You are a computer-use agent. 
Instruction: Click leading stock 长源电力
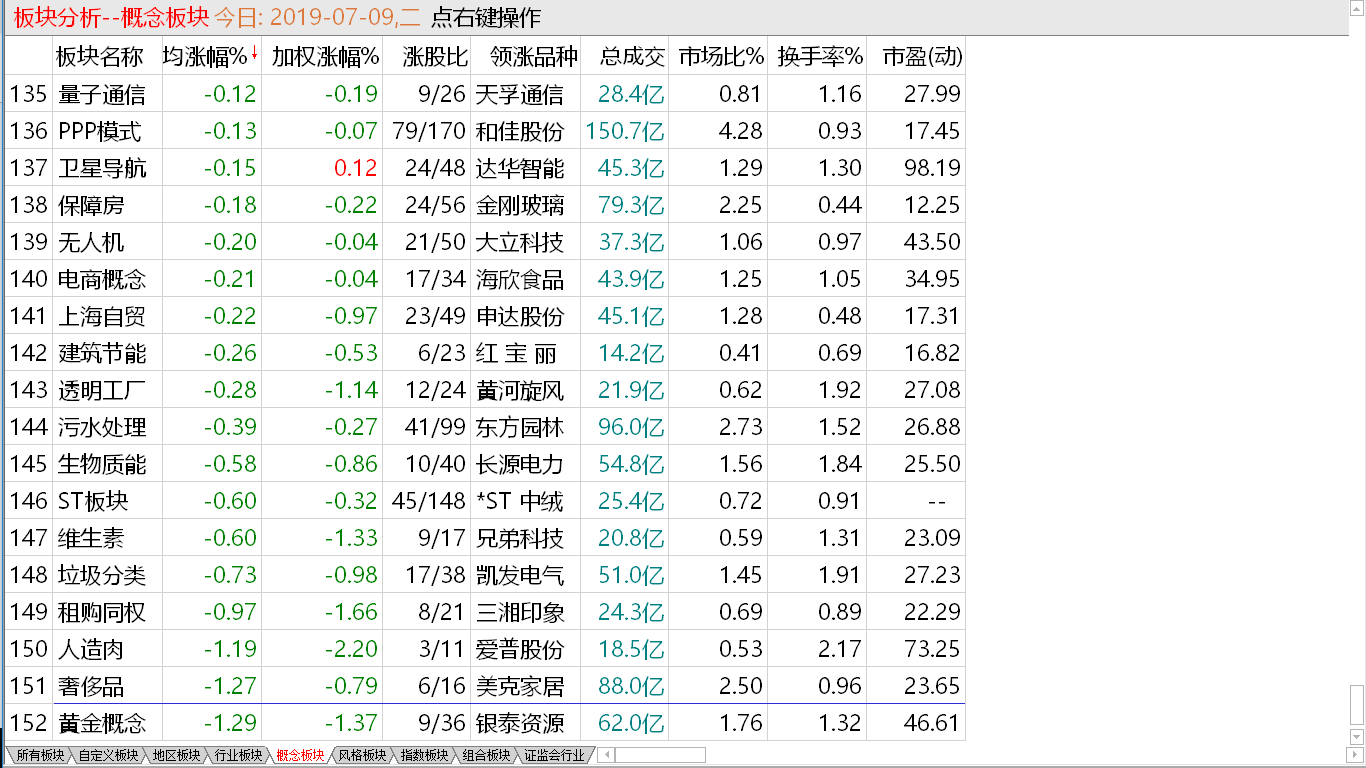(x=520, y=465)
